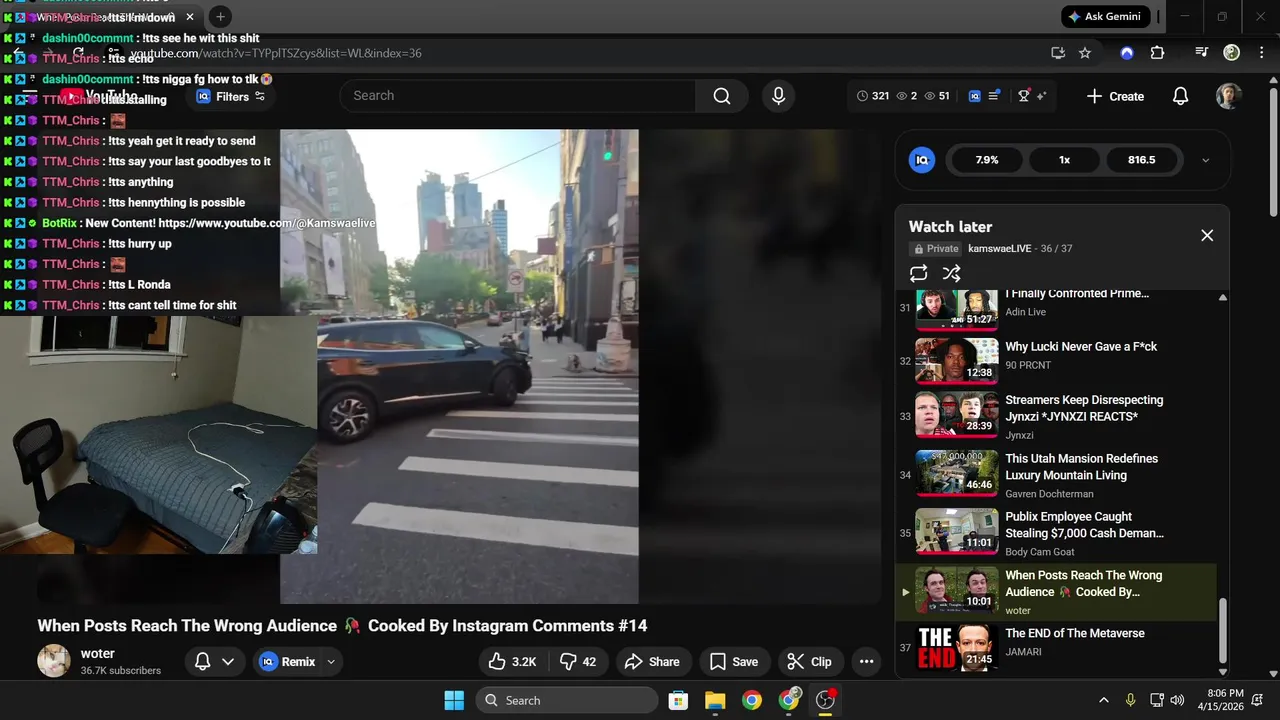Share this video
The image size is (1280, 720).
[x=652, y=661]
